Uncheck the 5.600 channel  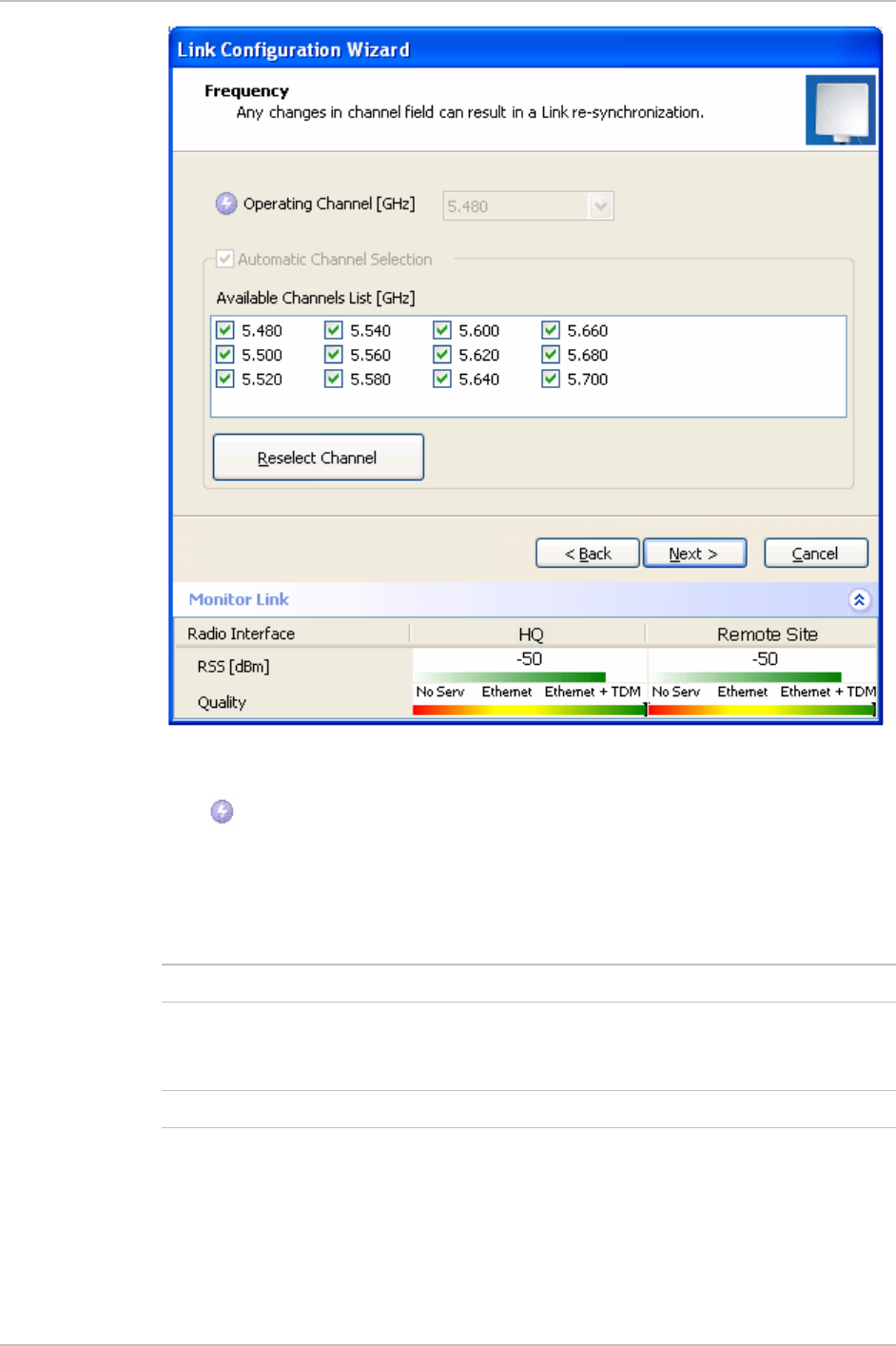pyautogui.click(x=441, y=330)
